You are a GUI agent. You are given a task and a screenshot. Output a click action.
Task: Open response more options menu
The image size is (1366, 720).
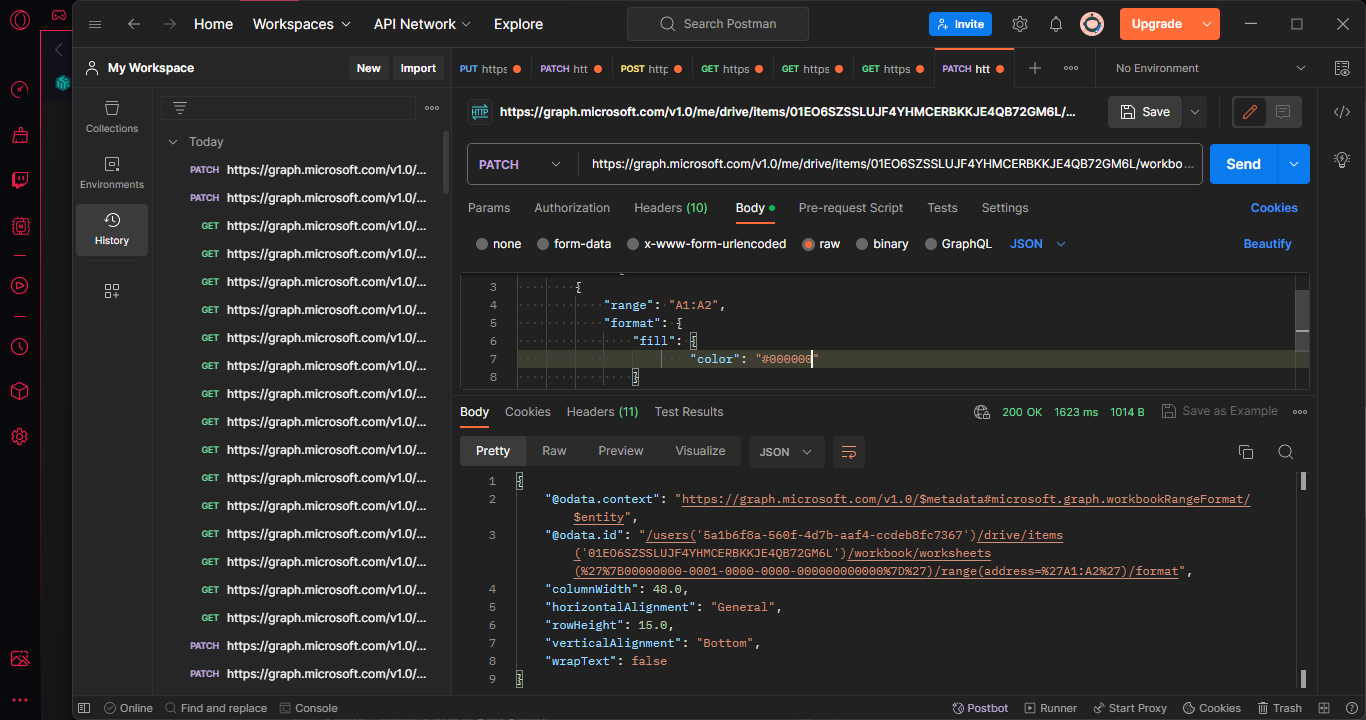pyautogui.click(x=1300, y=411)
